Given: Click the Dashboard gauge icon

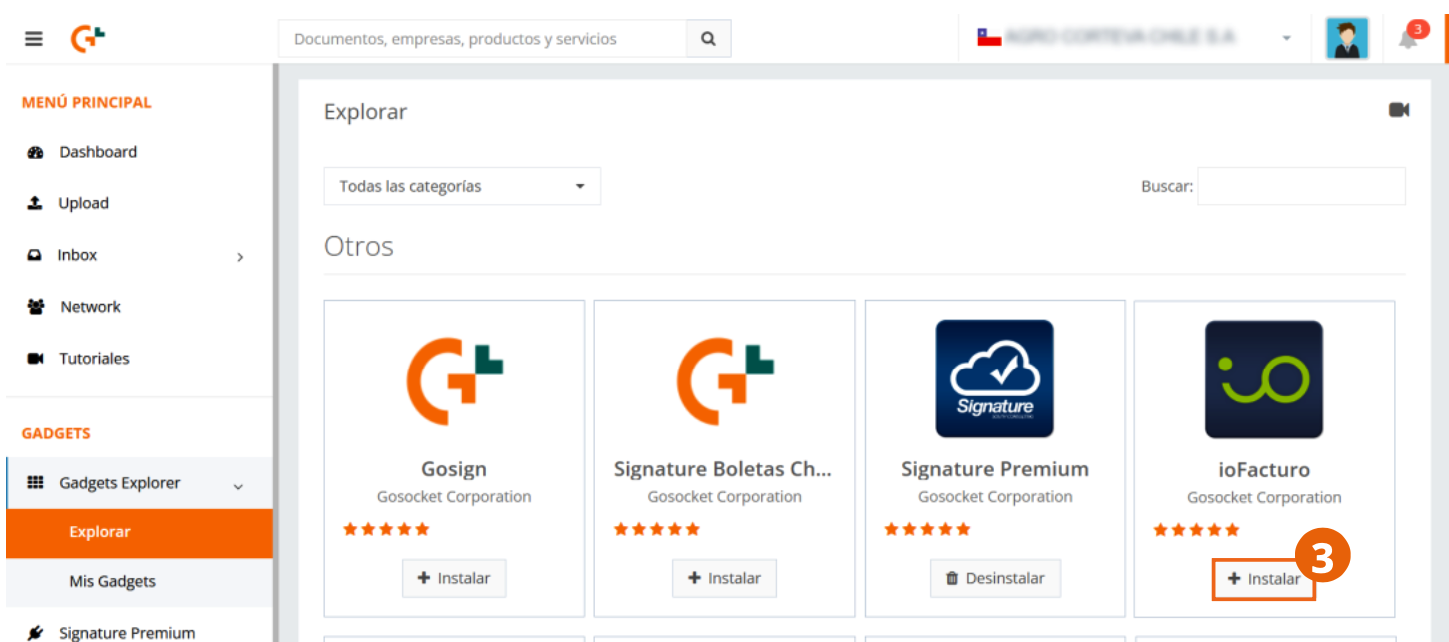Looking at the screenshot, I should [x=36, y=152].
